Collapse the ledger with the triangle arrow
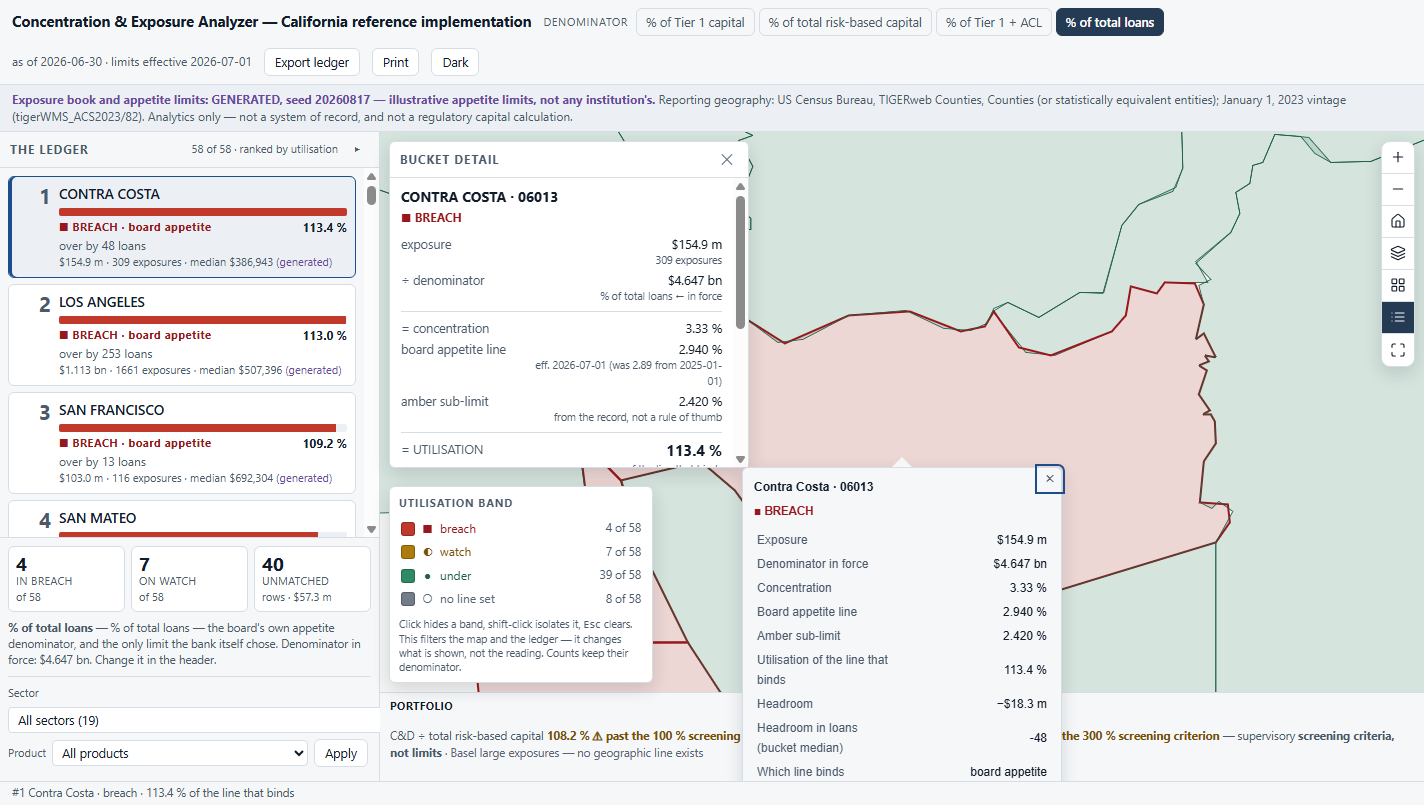 click(357, 150)
